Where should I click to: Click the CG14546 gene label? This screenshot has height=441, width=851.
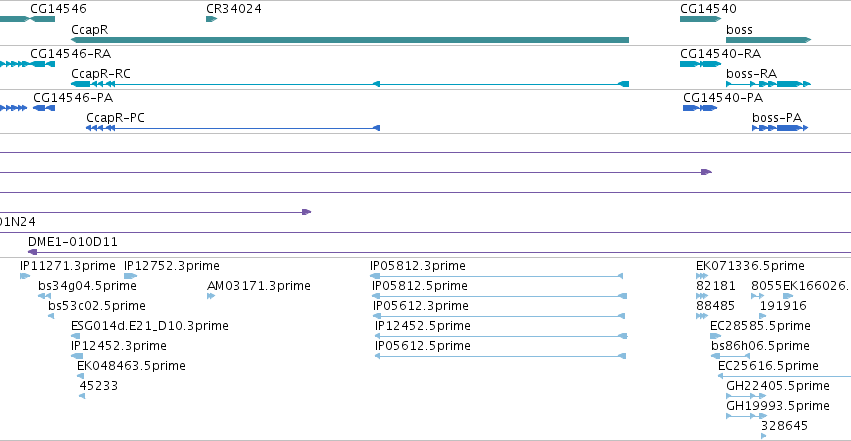(x=58, y=9)
